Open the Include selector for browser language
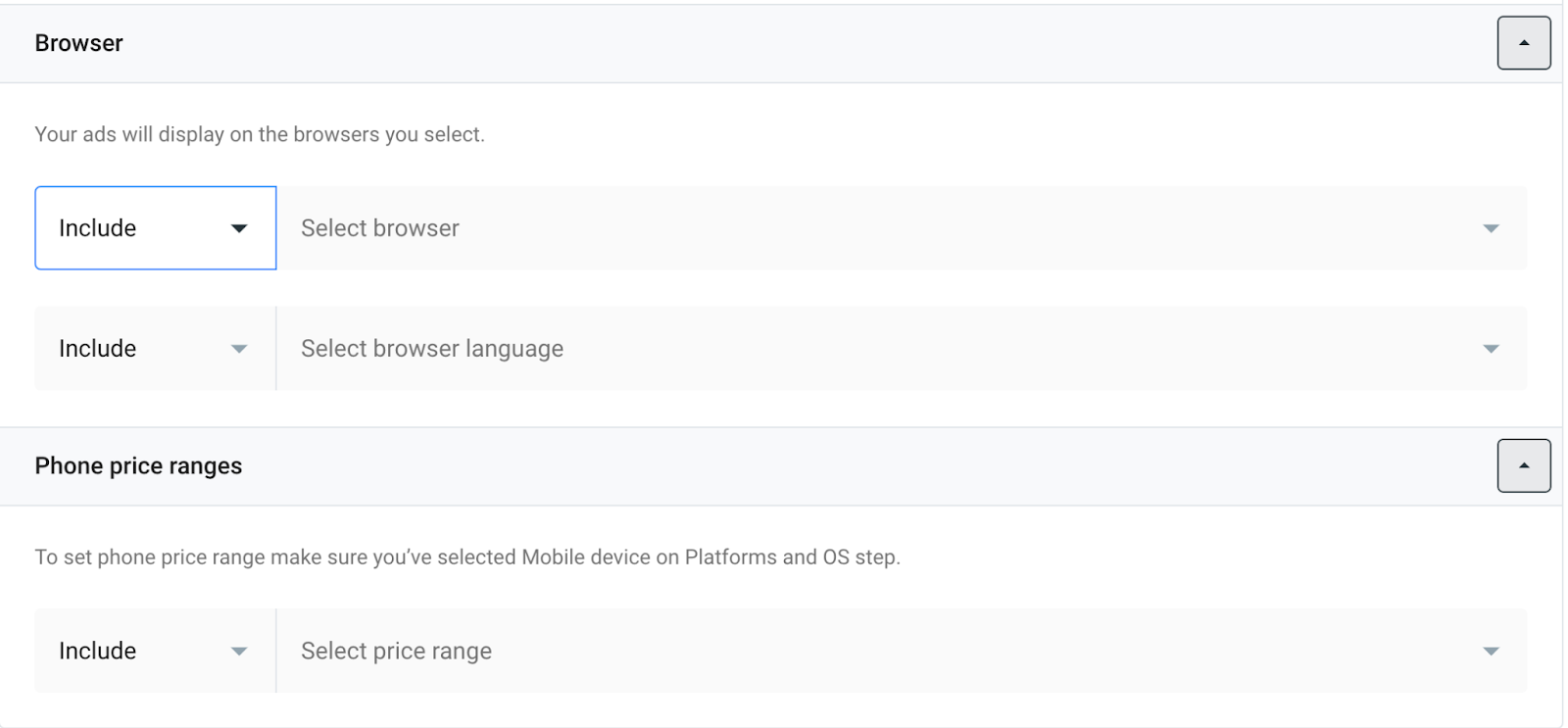This screenshot has height=728, width=1568. click(x=155, y=349)
